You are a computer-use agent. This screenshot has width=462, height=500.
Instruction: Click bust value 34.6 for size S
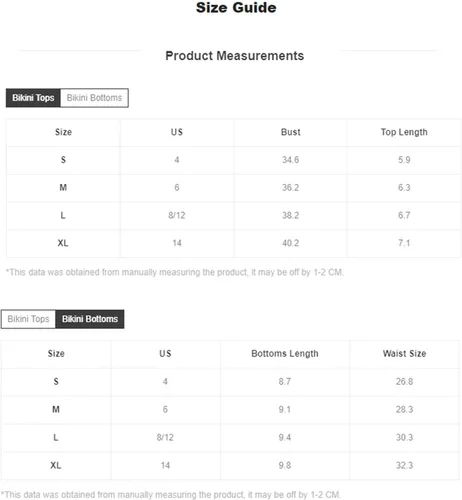click(x=290, y=160)
